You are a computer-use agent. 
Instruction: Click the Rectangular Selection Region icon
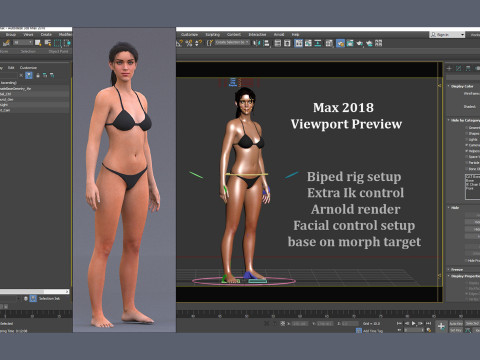[x=58, y=43]
